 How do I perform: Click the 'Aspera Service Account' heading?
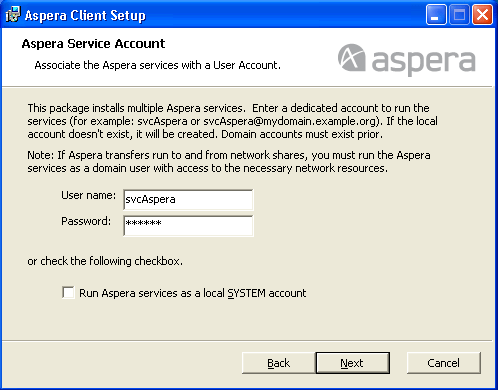(93, 44)
